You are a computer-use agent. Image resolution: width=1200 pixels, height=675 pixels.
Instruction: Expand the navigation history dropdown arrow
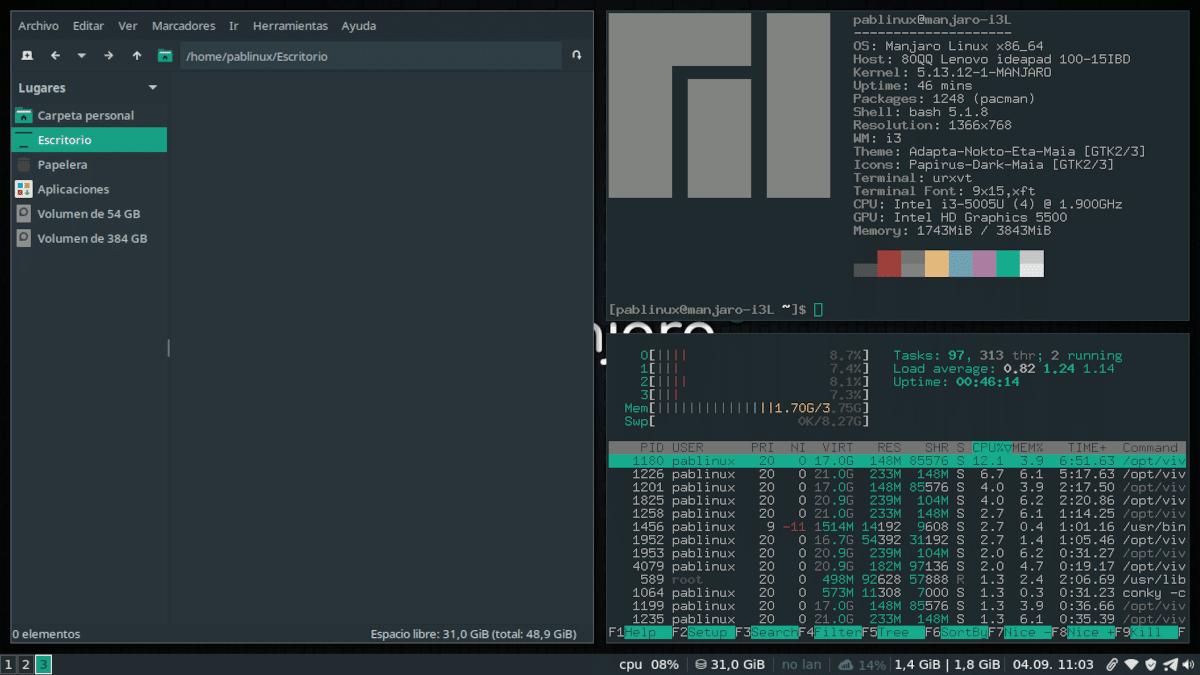(82, 56)
